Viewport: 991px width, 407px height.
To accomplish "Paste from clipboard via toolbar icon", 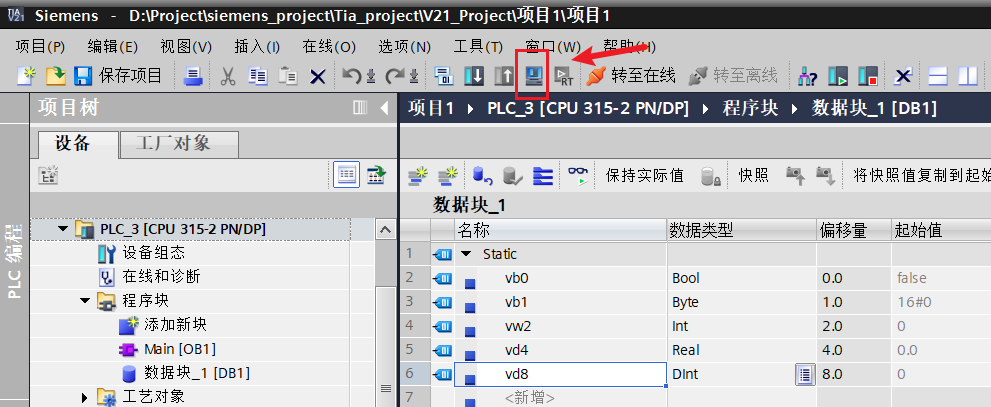I will tap(288, 76).
